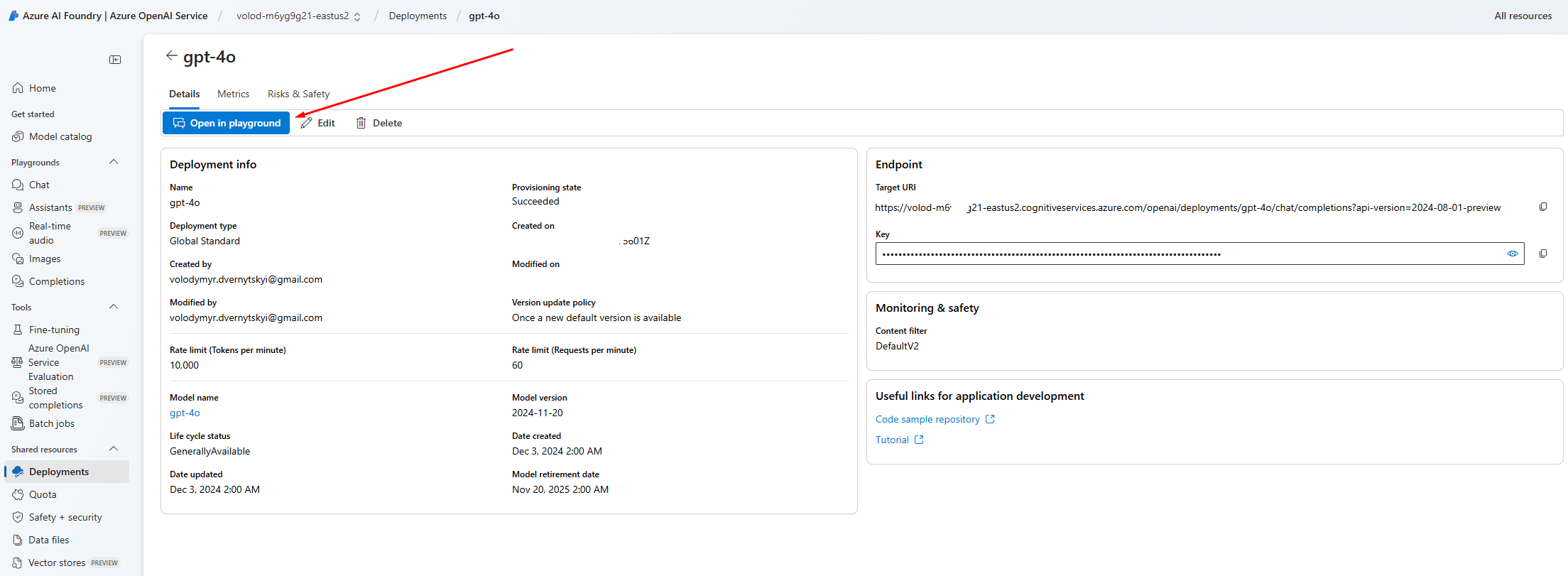Click the Succeeded provisioning state value
The width and height of the screenshot is (1568, 576).
point(535,201)
